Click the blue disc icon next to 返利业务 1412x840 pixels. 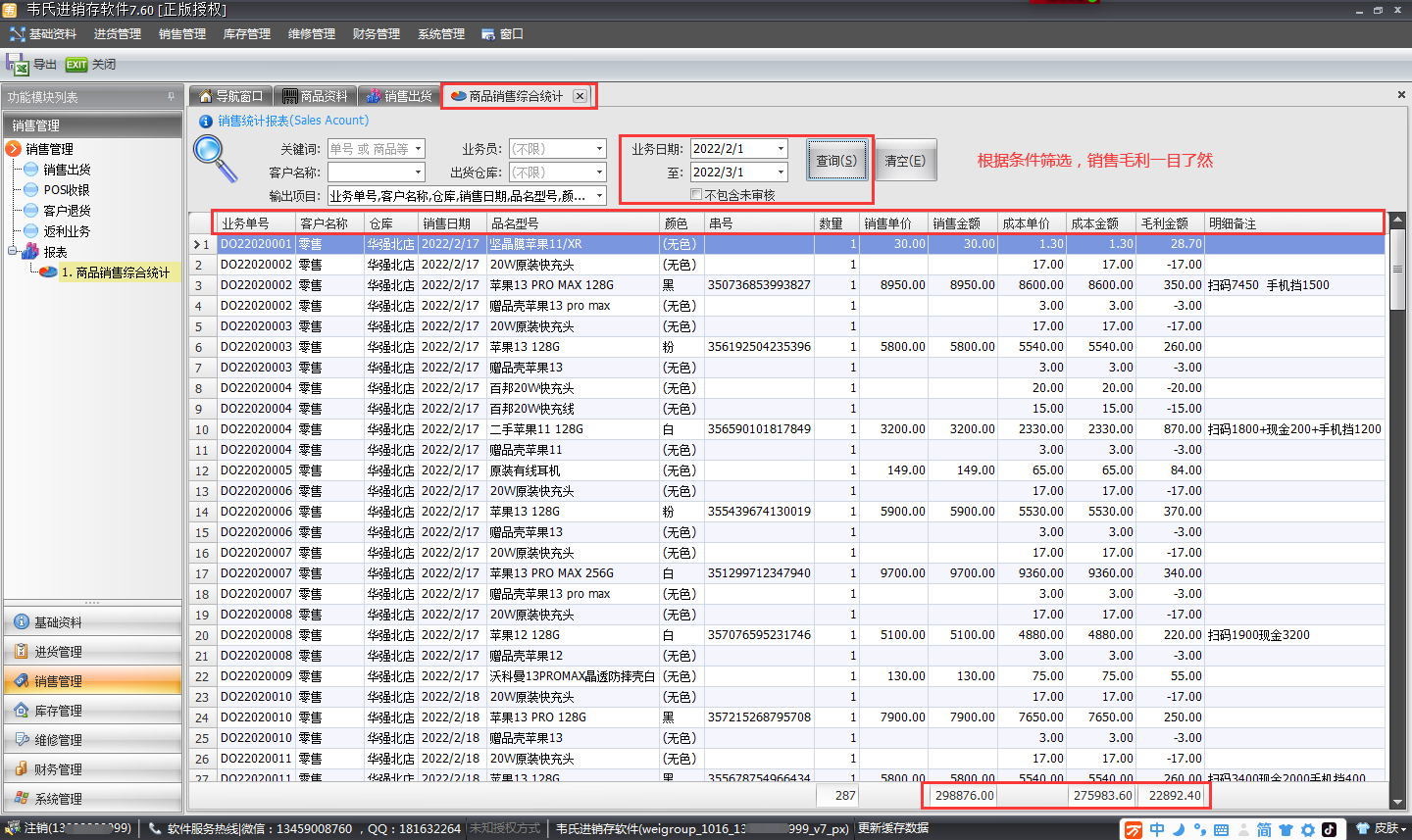click(x=31, y=231)
